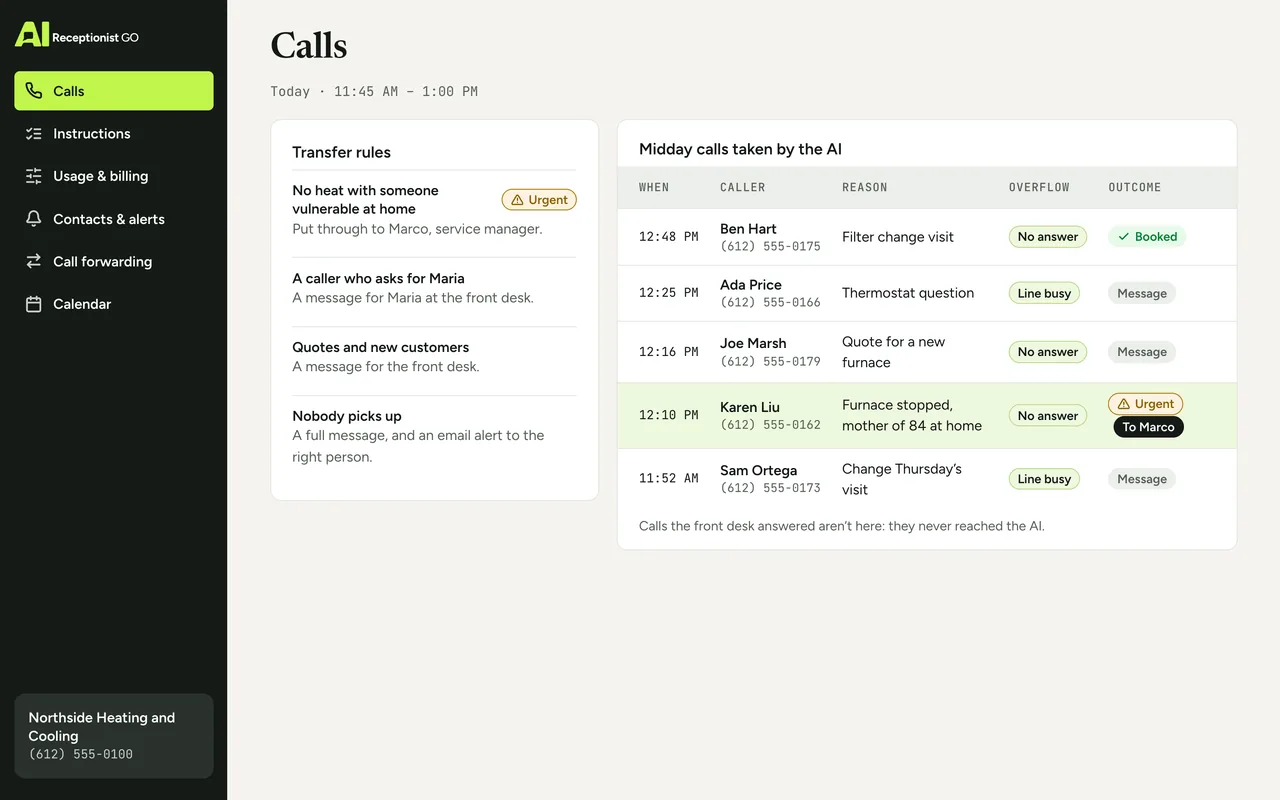Click the 'Filter change visit' reason
Image resolution: width=1280 pixels, height=800 pixels.
[898, 237]
